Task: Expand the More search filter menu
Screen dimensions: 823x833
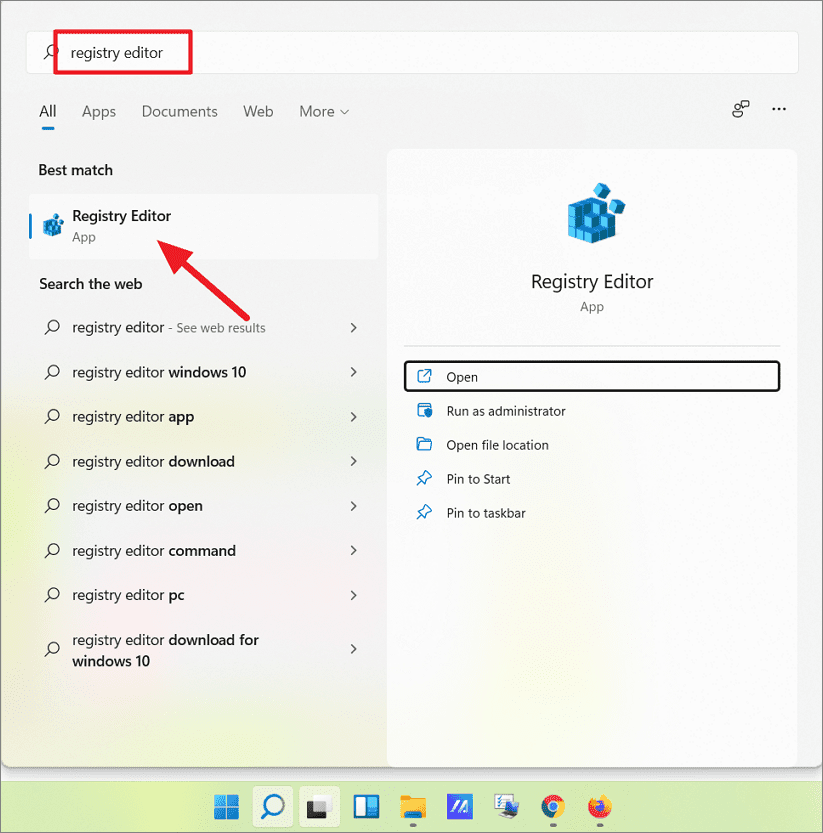Action: [323, 111]
